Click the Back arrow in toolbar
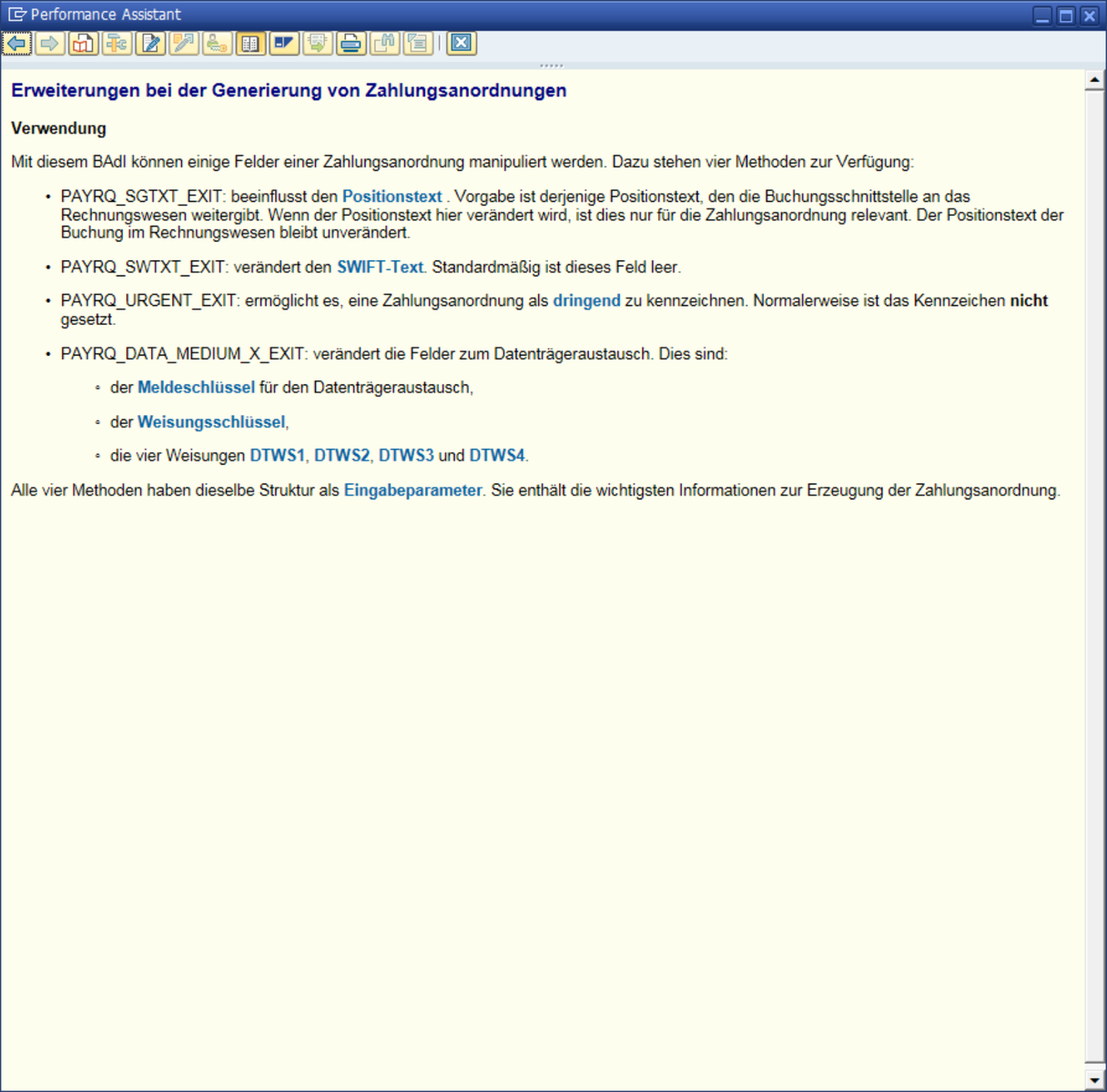The height and width of the screenshot is (1092, 1107). (16, 43)
